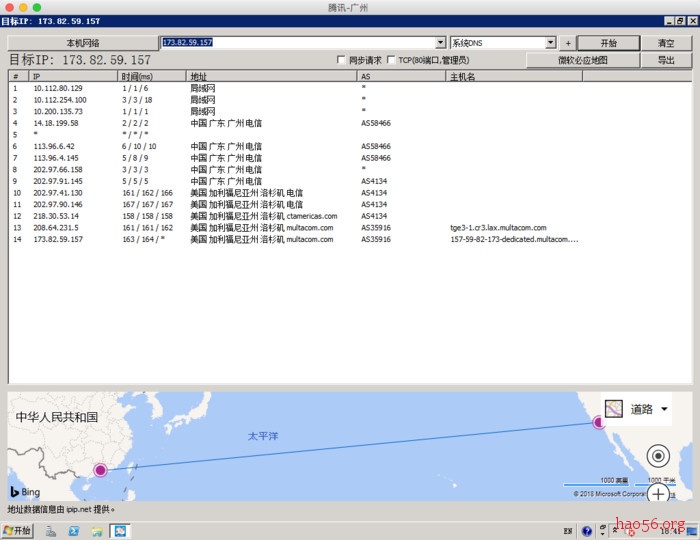Select hop row 202.97.91.145
The image size is (700, 540).
350,181
